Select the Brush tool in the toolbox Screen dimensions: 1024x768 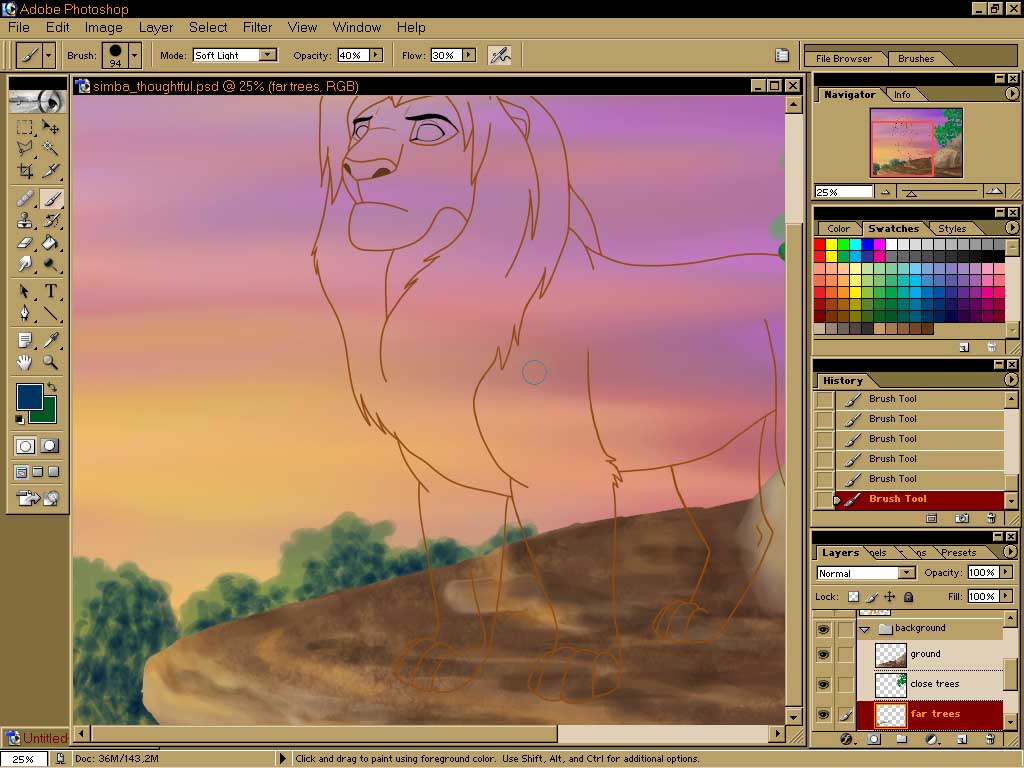point(52,198)
